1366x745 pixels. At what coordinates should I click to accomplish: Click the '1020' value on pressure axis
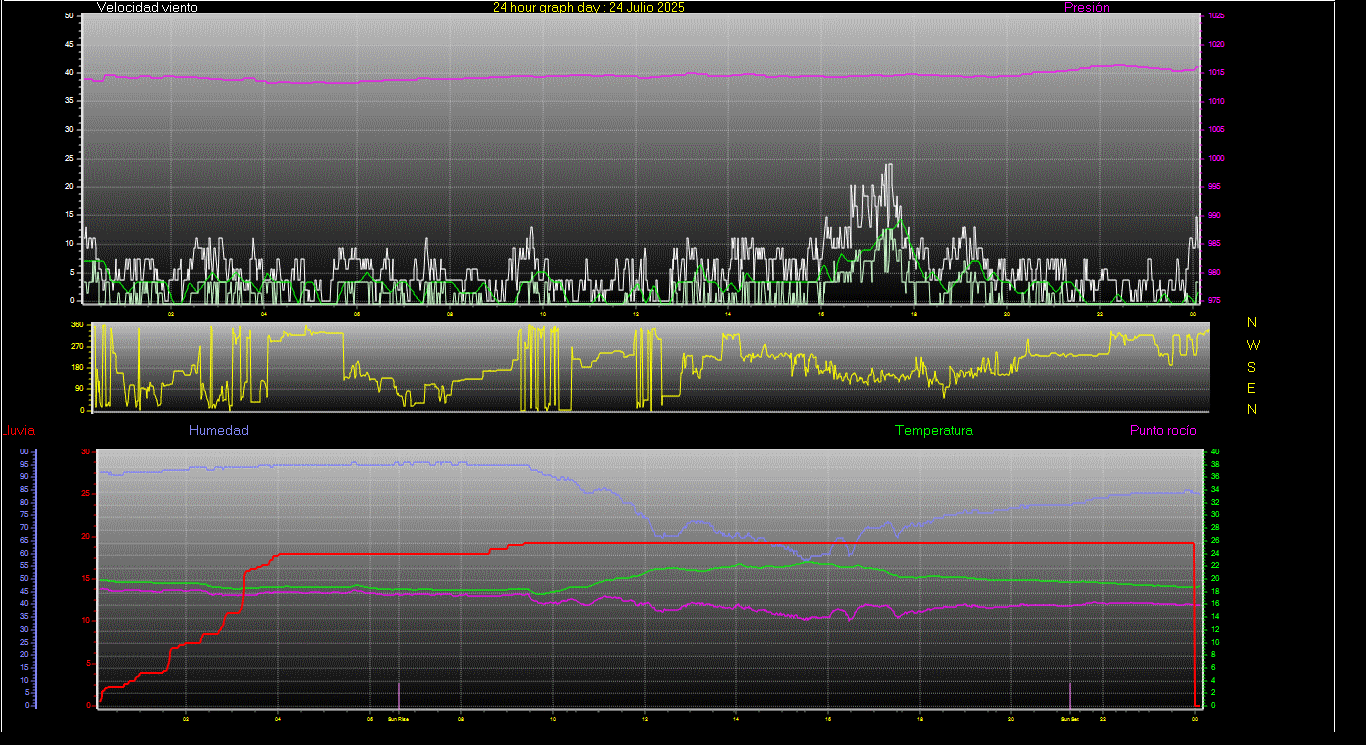pos(1215,44)
